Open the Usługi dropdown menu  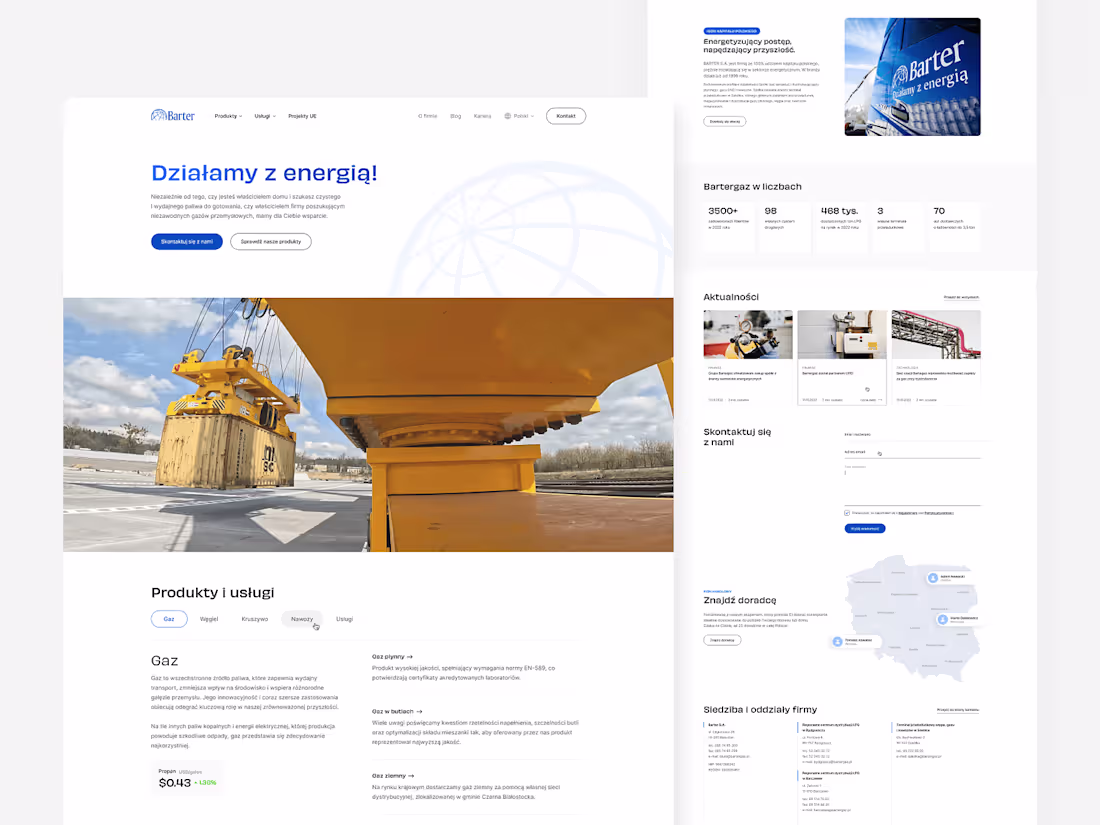263,115
